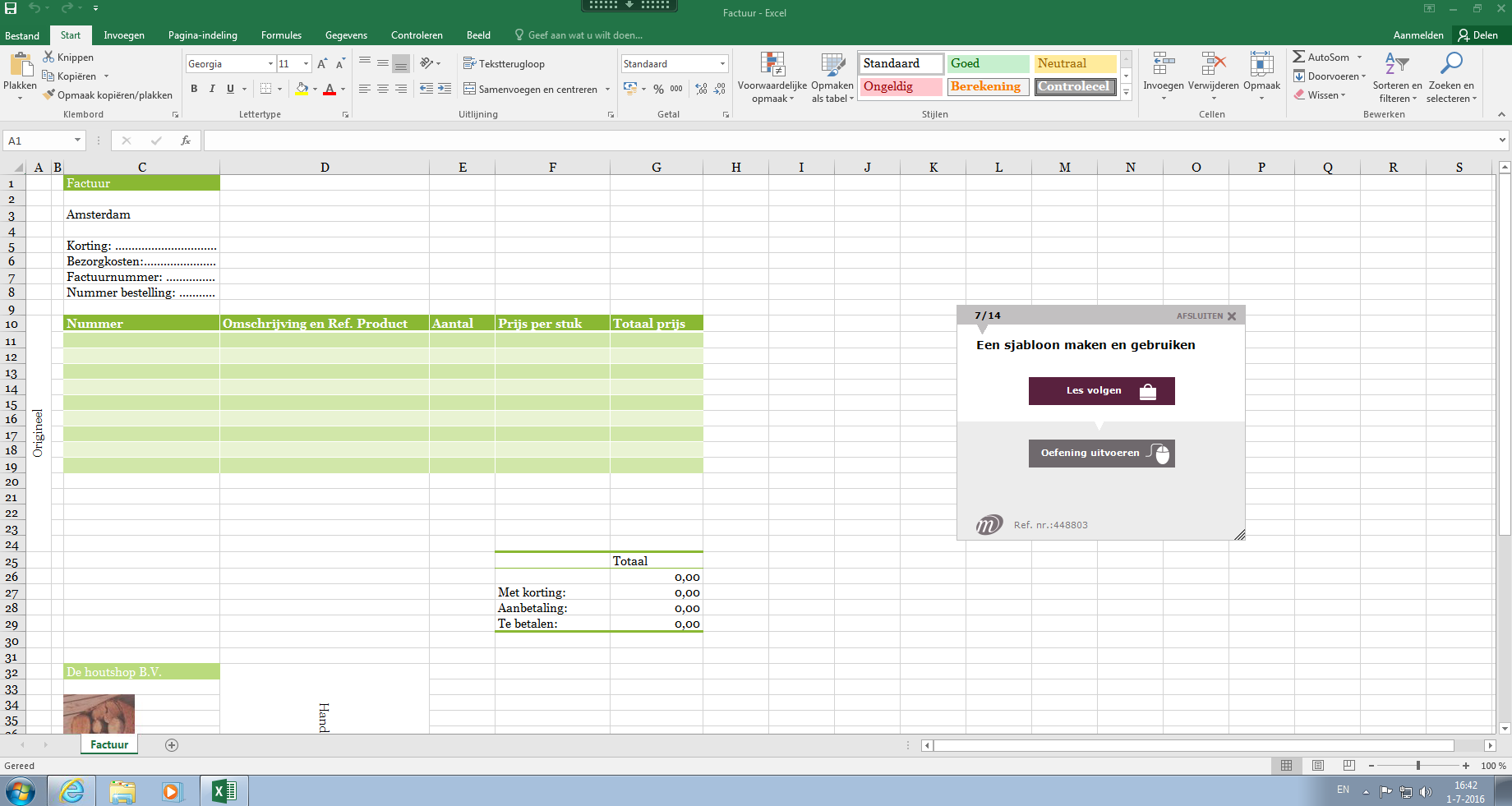Align text left icon
This screenshot has height=806, width=1512.
pyautogui.click(x=365, y=88)
